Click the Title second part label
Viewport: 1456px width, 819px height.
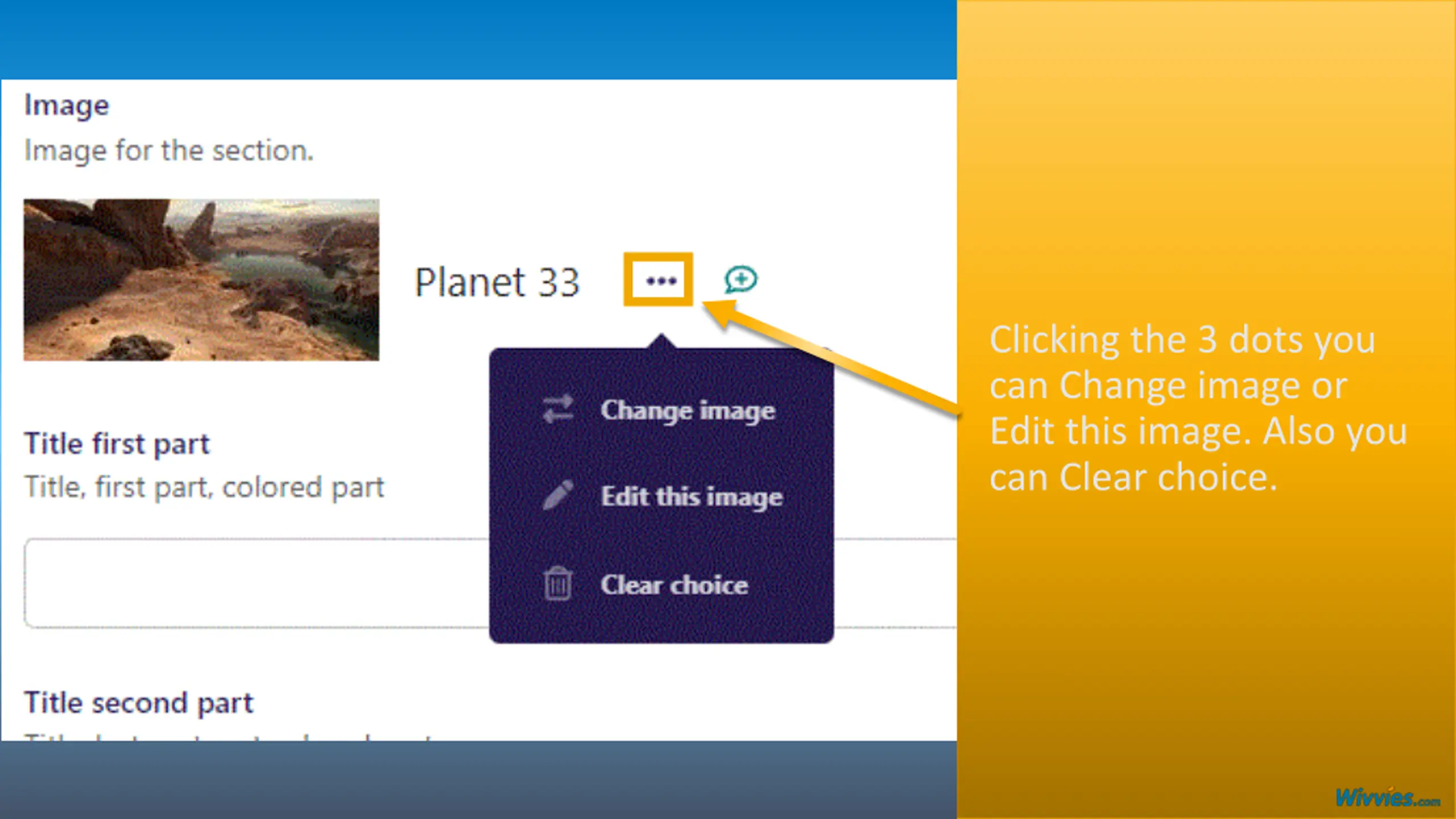point(138,703)
